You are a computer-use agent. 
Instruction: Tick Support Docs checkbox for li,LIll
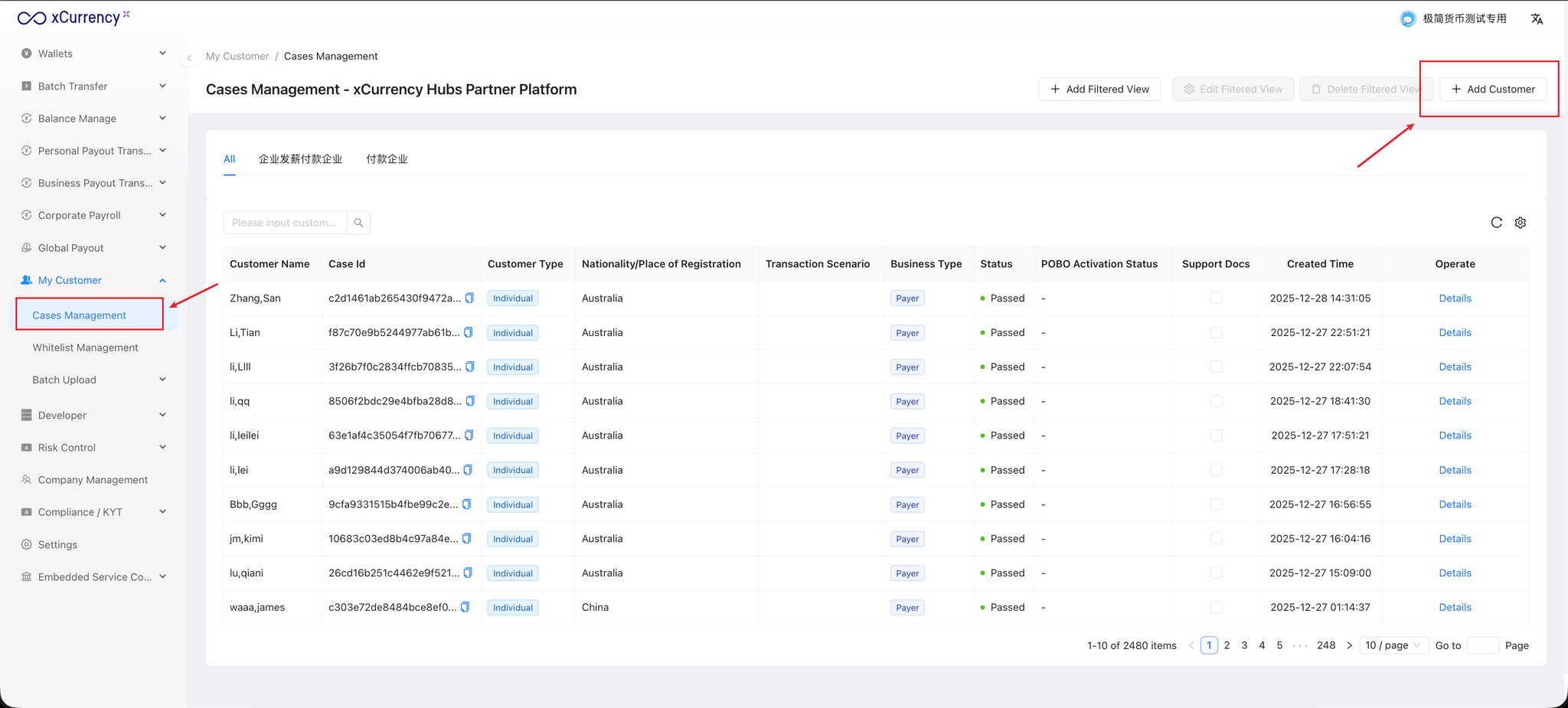click(x=1216, y=367)
